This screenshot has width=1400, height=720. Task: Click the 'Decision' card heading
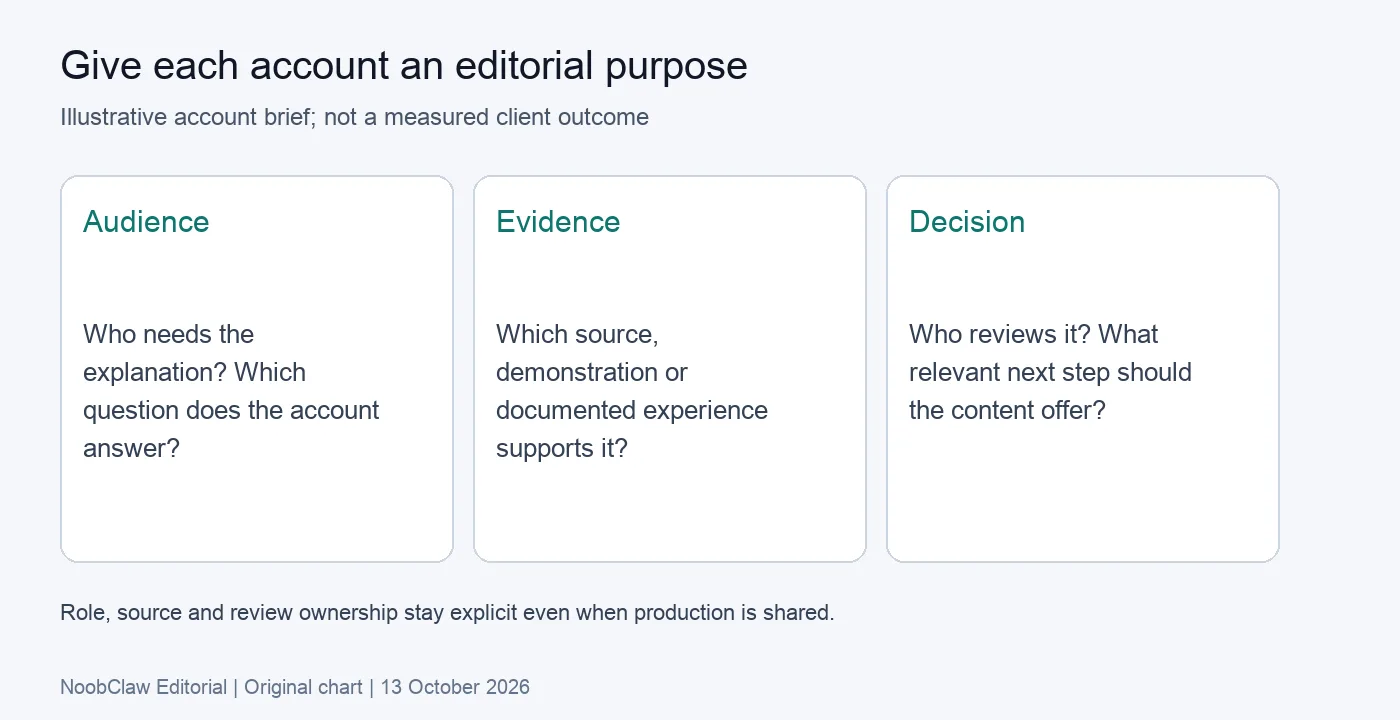point(967,221)
